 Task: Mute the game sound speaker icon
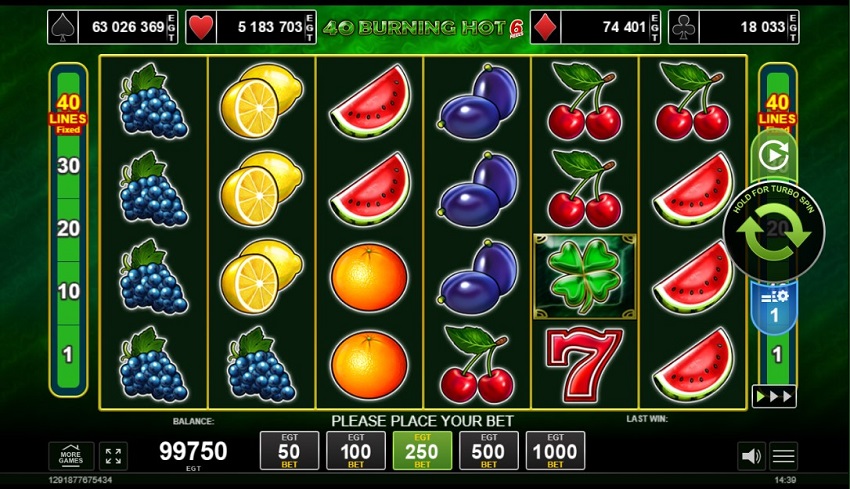[x=751, y=456]
